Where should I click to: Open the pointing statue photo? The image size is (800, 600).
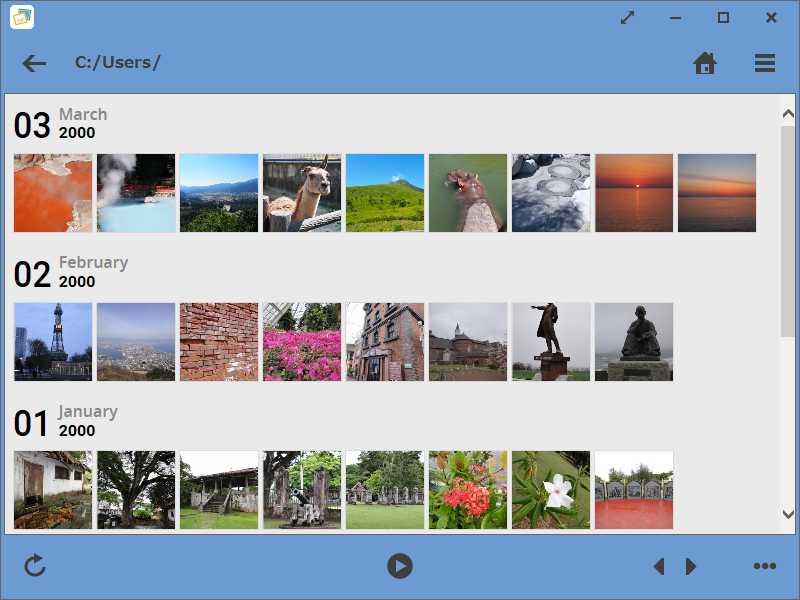point(551,342)
